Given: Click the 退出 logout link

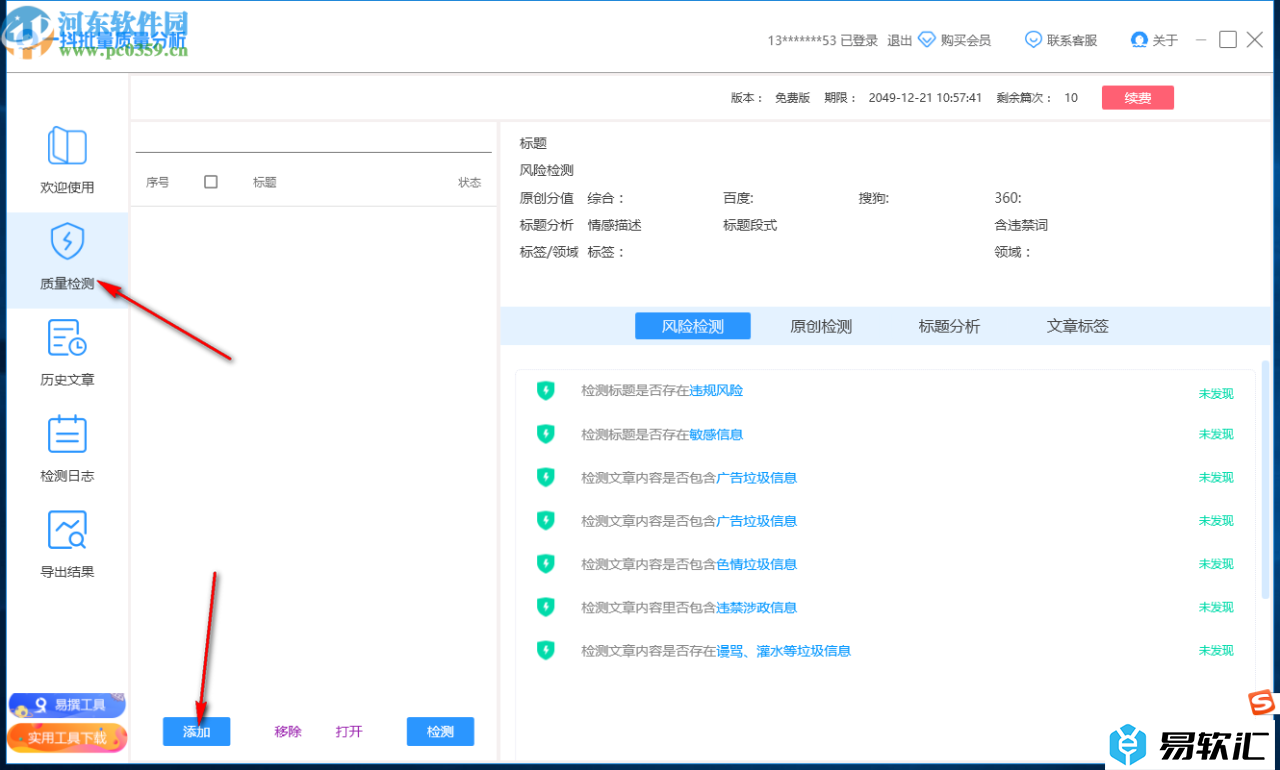Looking at the screenshot, I should [900, 40].
